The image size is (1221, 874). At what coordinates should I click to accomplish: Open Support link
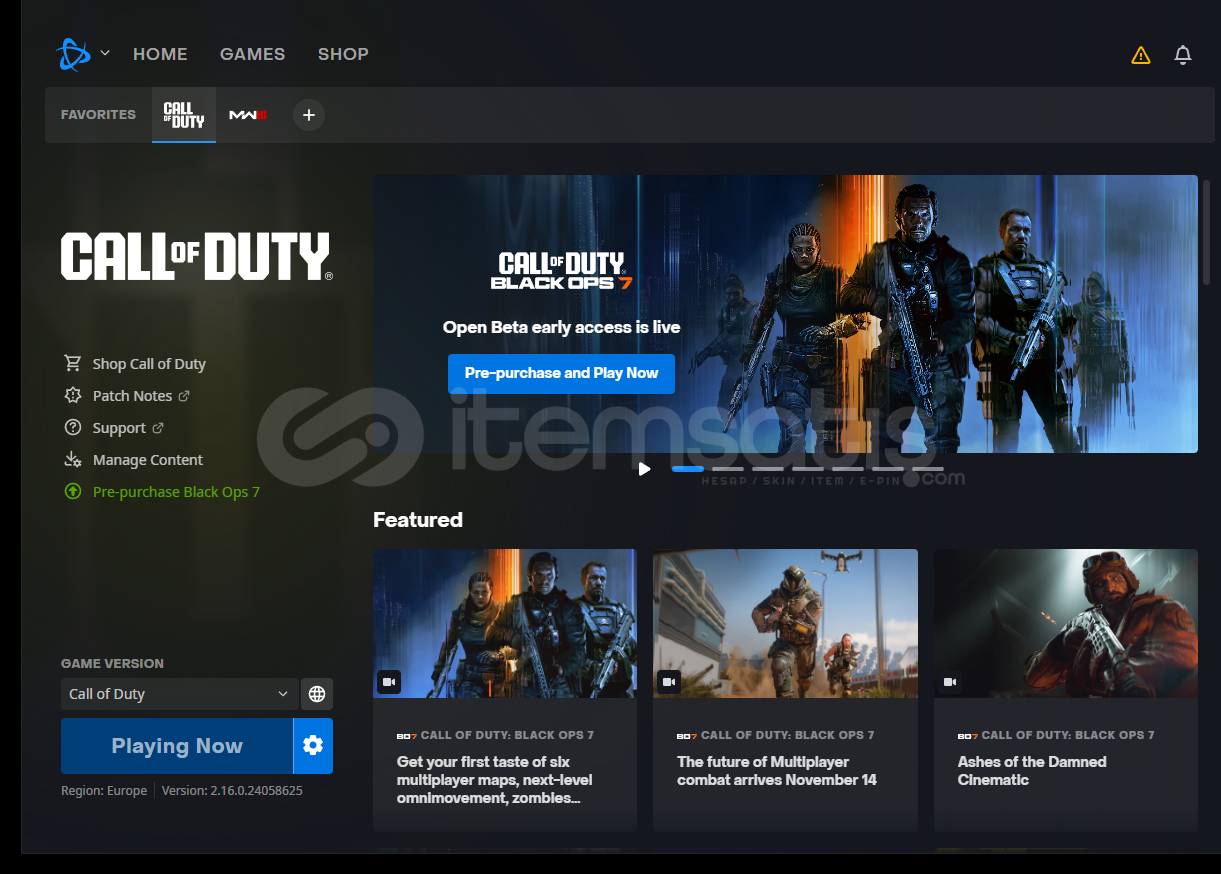click(x=119, y=428)
